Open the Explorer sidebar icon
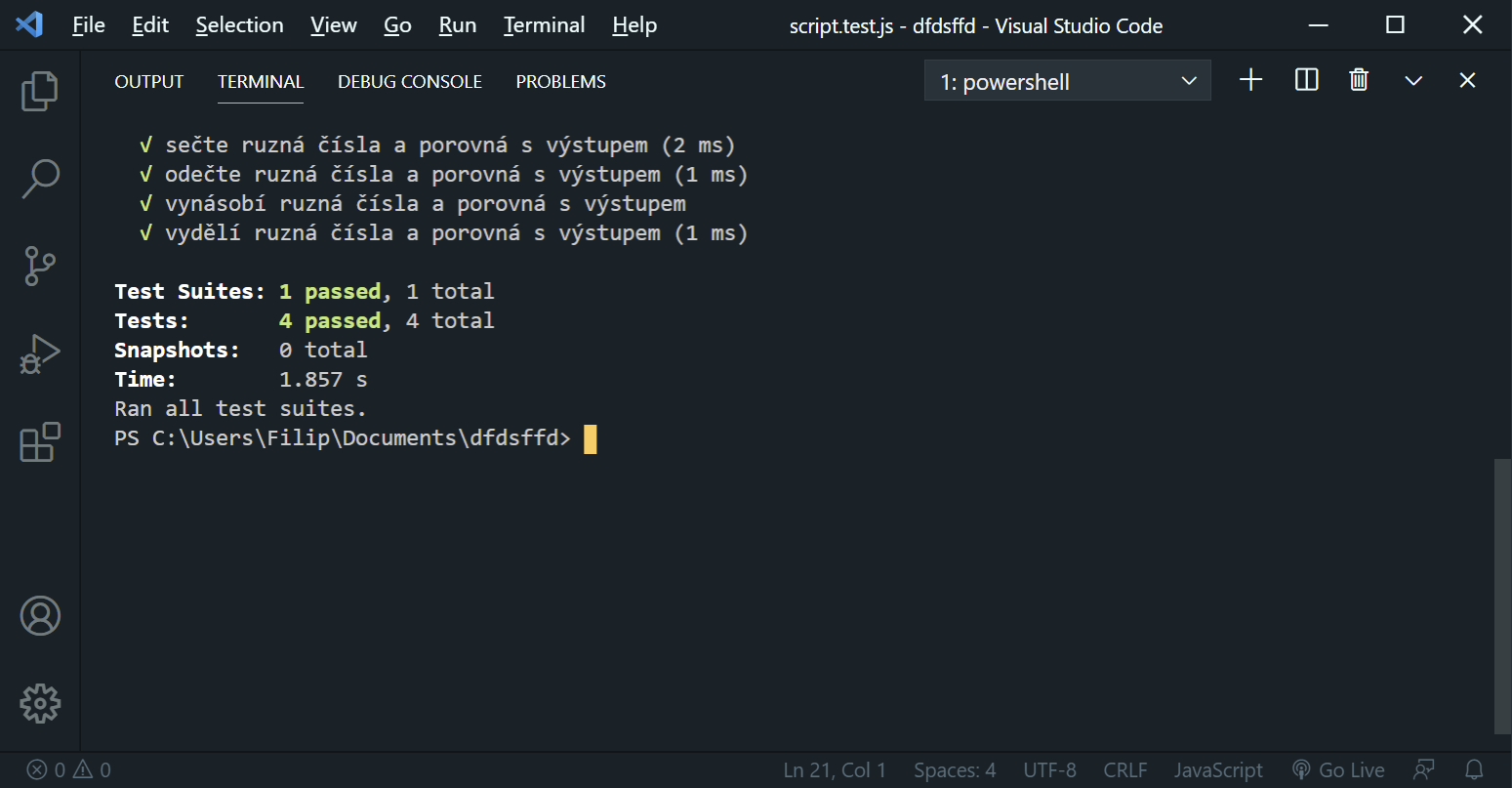The image size is (1512, 788). (x=40, y=90)
